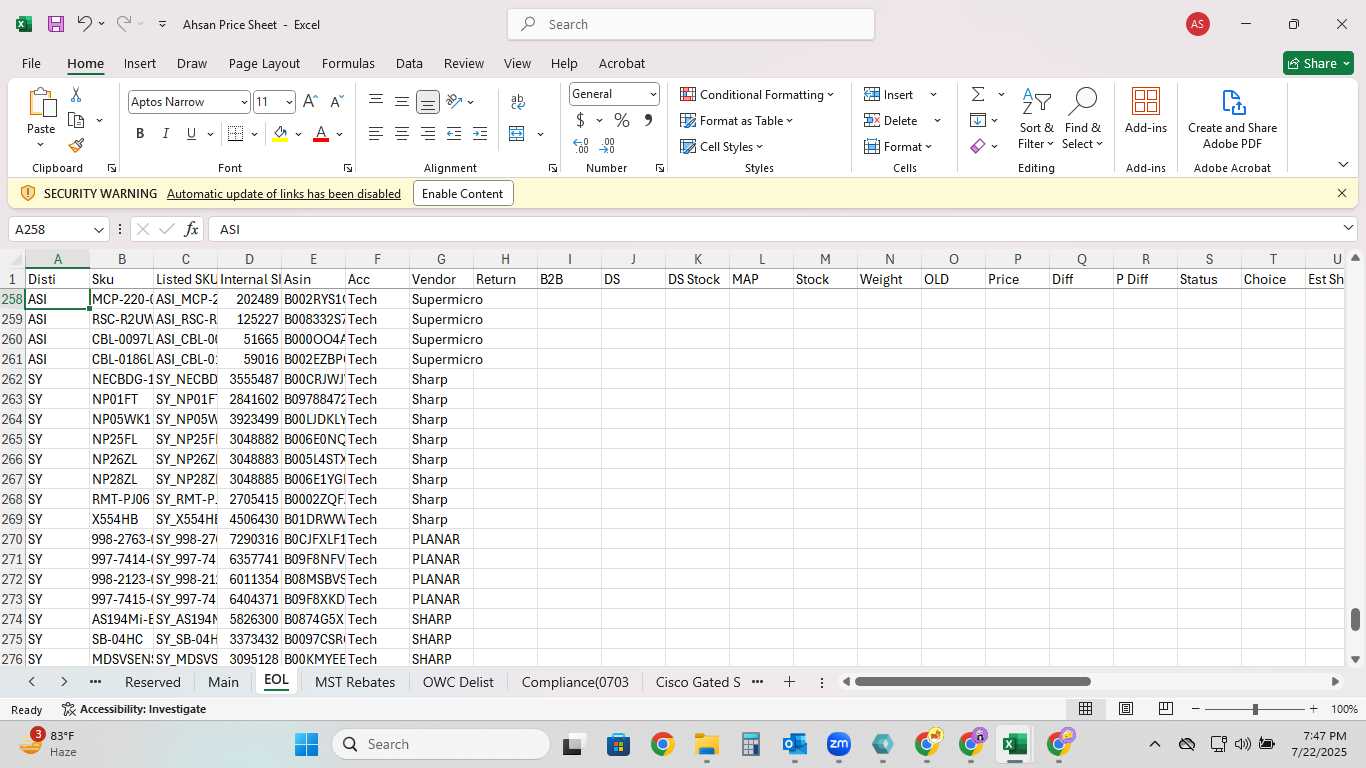Image resolution: width=1366 pixels, height=768 pixels.
Task: Create and Share Adobe PDF
Action: (1232, 119)
